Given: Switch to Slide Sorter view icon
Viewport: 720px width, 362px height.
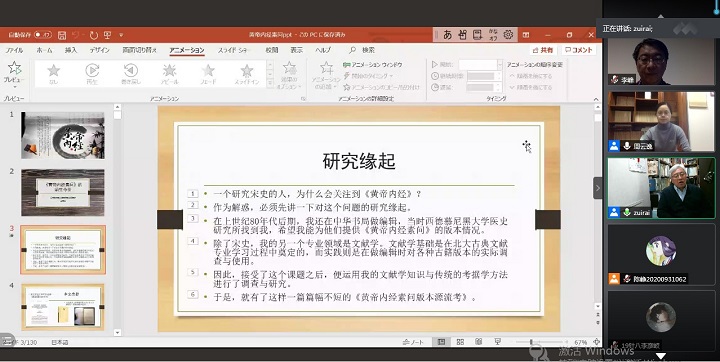Looking at the screenshot, I should (460, 342).
